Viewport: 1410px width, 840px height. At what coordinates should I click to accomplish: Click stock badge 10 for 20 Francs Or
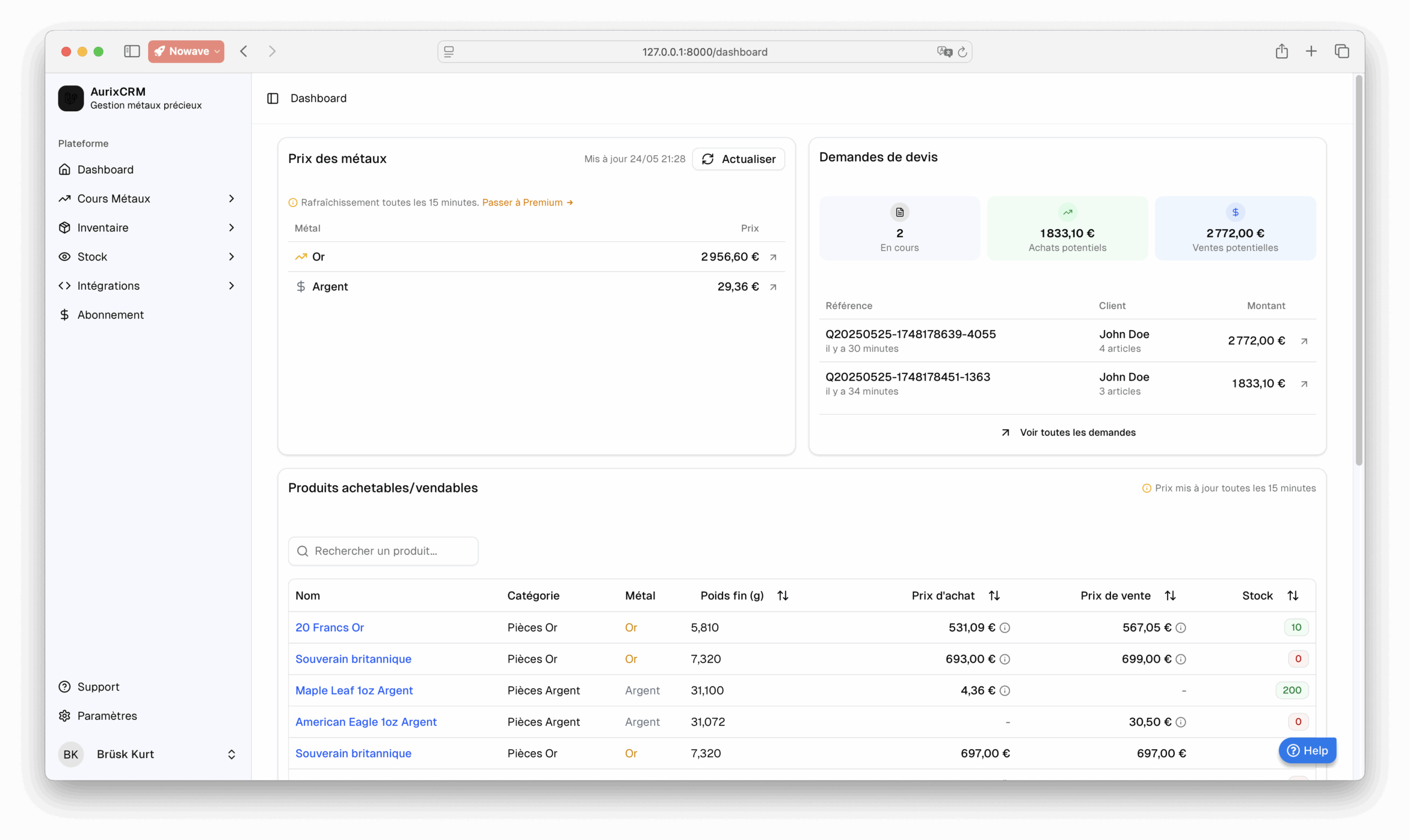click(x=1295, y=628)
